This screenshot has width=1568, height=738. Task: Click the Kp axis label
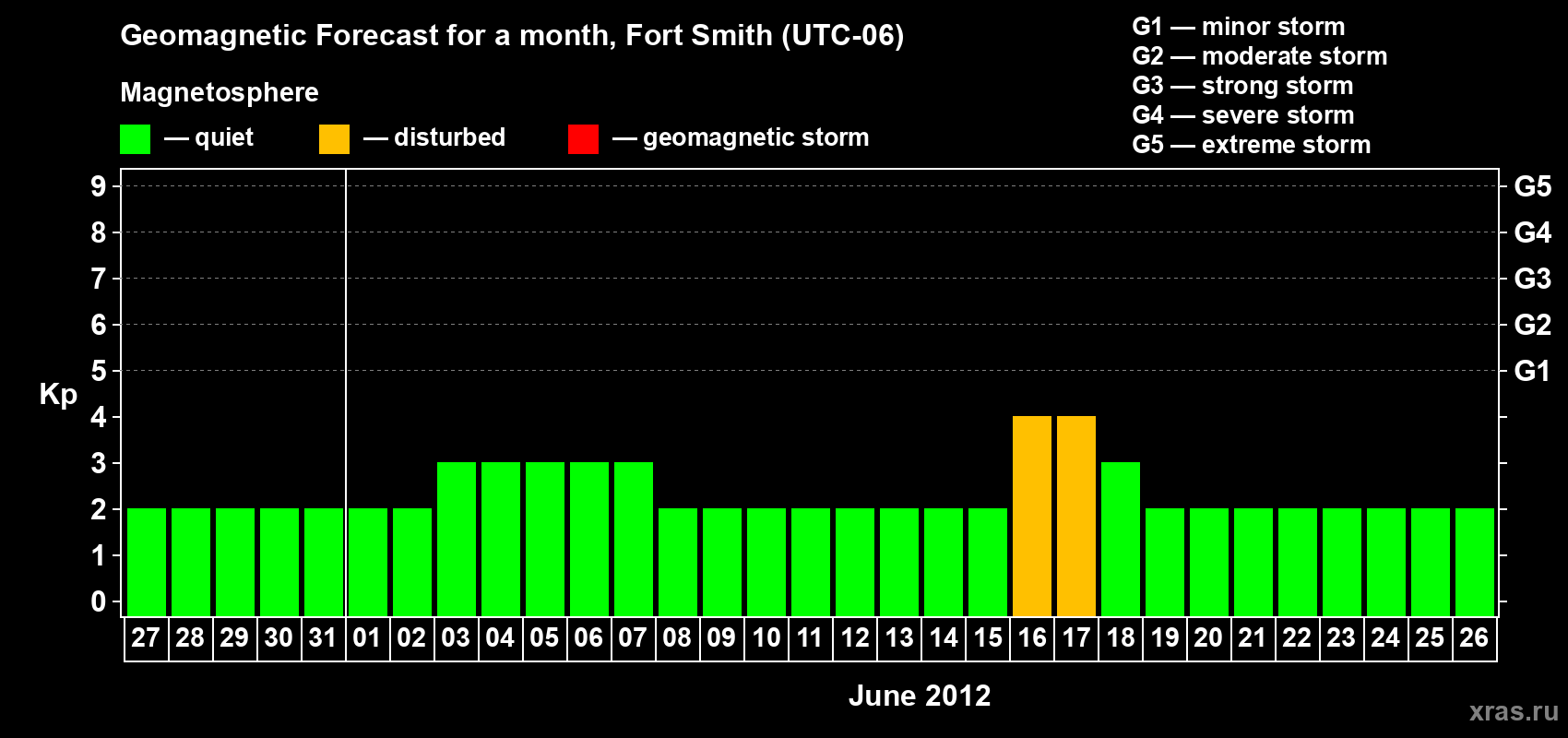58,395
